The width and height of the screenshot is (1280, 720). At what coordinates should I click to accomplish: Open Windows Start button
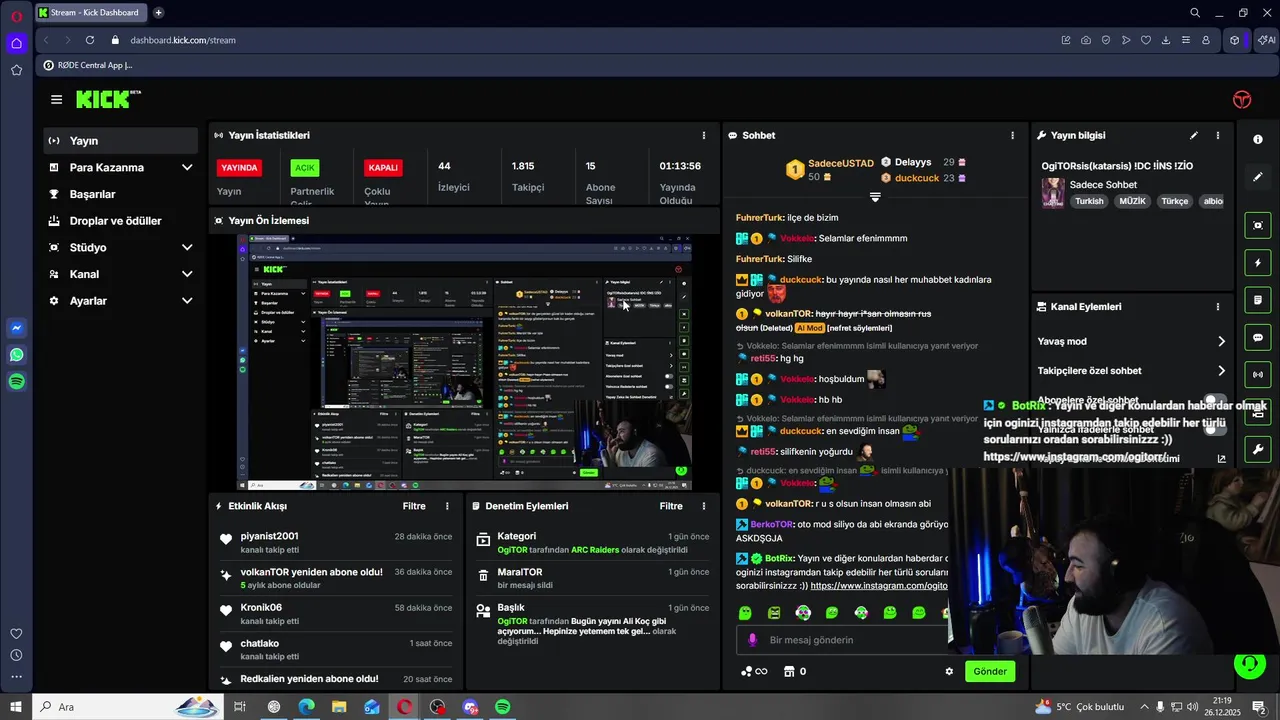point(16,707)
